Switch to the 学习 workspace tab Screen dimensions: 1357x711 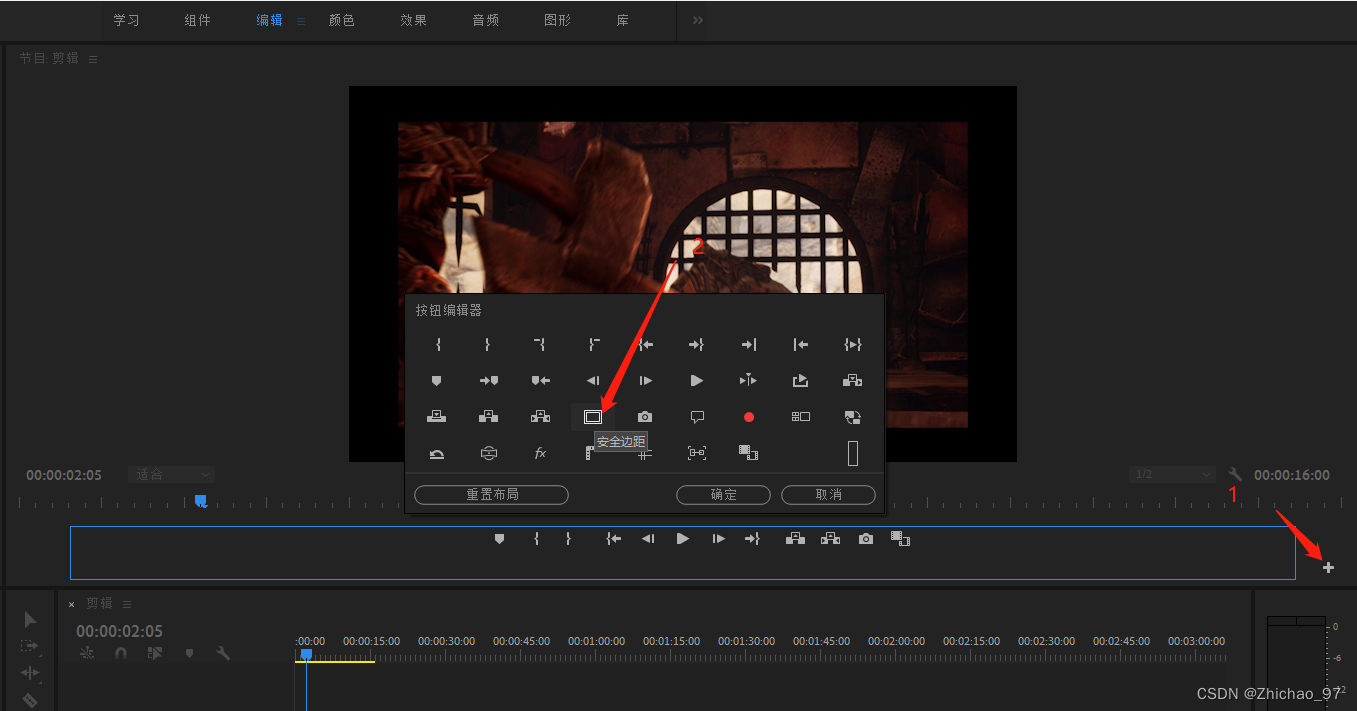[x=126, y=20]
